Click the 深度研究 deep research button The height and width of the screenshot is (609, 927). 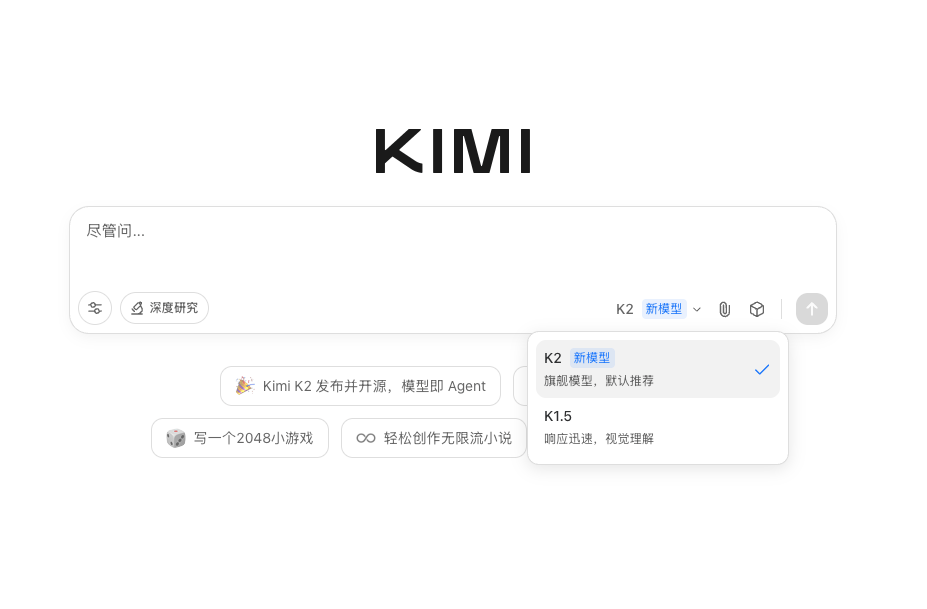point(164,308)
